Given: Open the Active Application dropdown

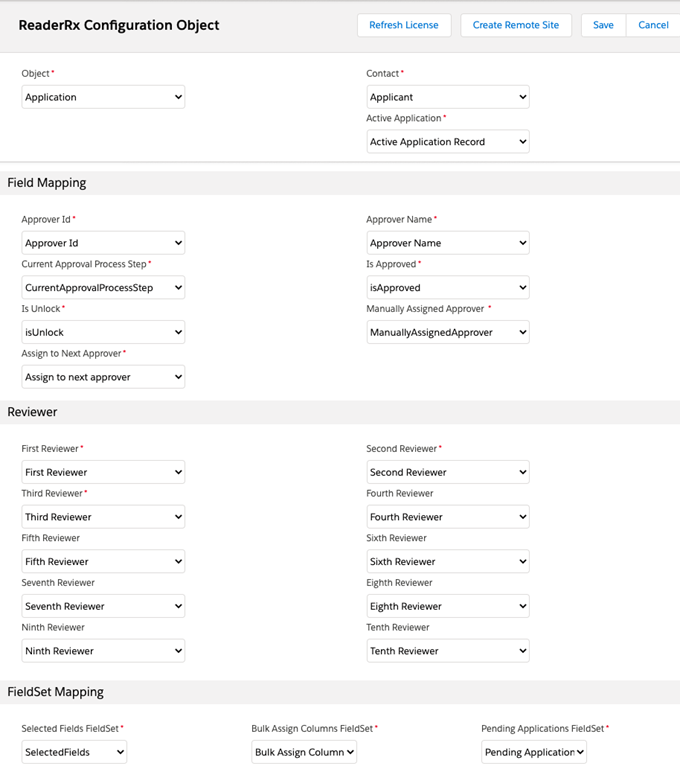Looking at the screenshot, I should point(448,142).
